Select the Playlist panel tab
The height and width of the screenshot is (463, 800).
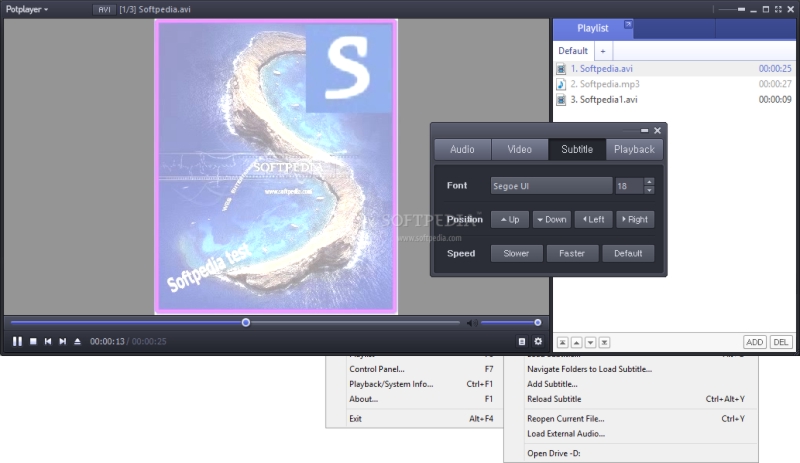coord(592,29)
